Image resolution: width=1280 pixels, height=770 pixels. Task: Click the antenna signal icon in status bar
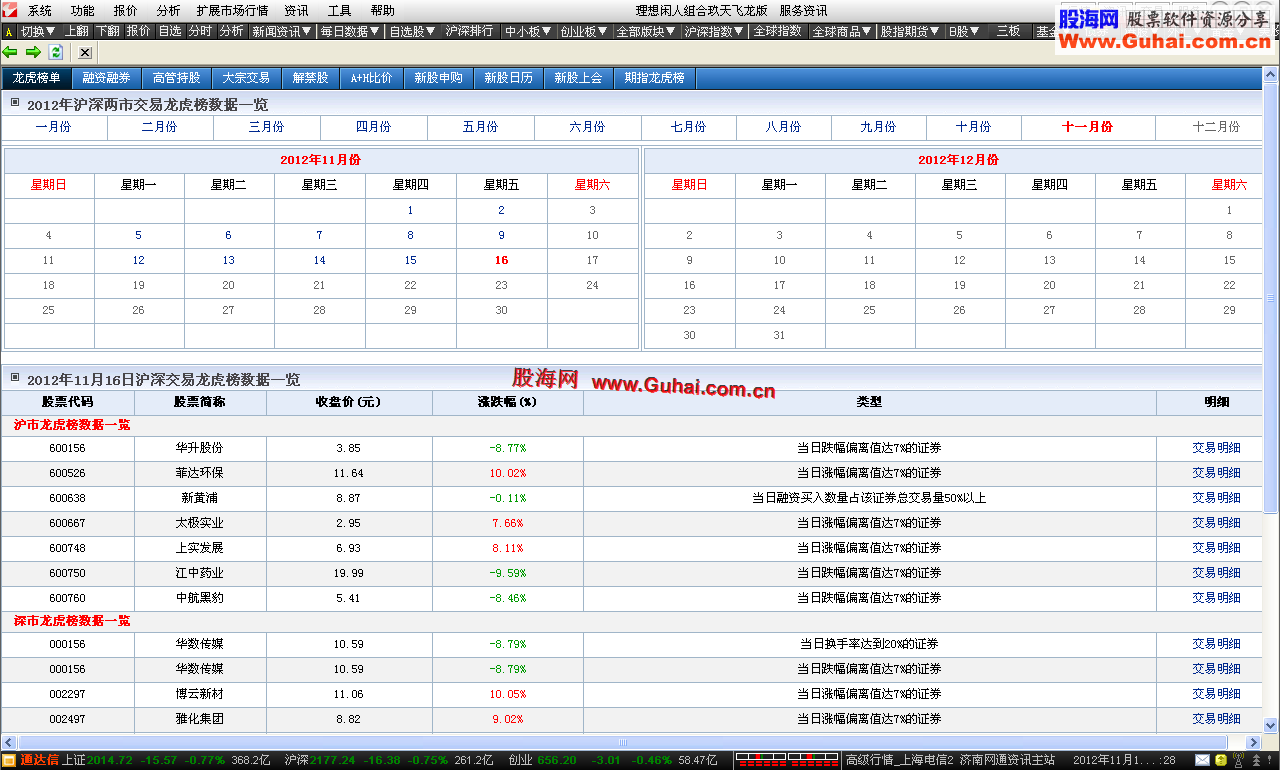(1238, 760)
